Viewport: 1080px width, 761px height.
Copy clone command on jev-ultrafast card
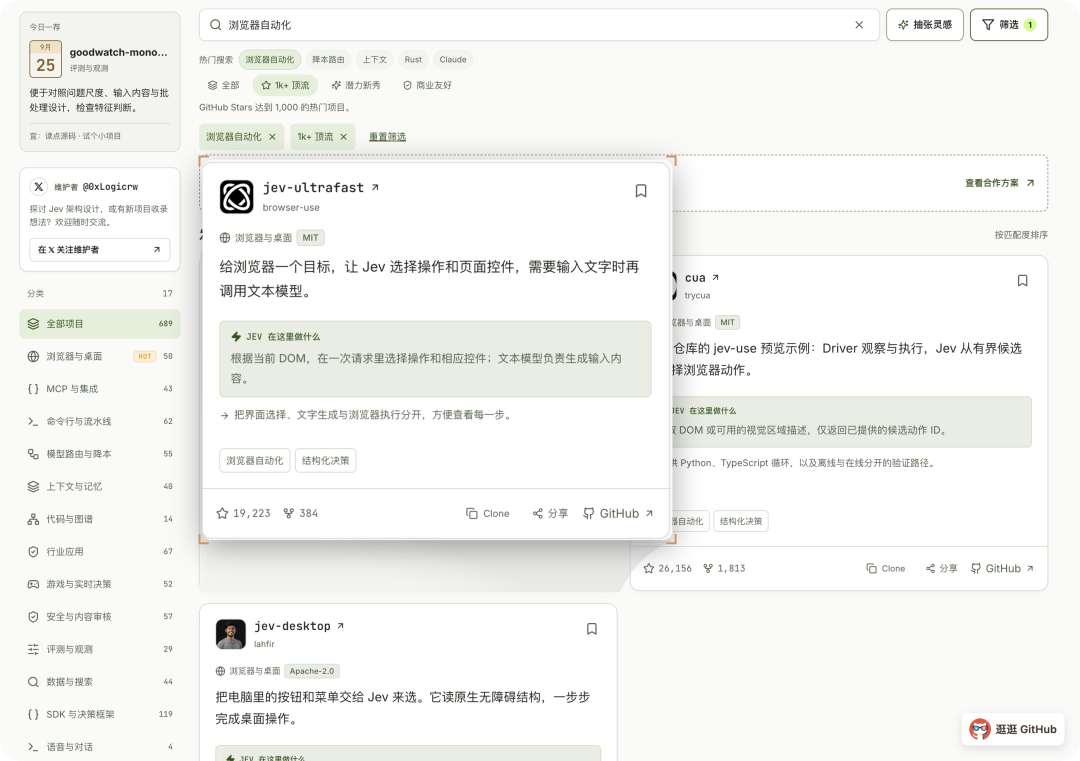[x=488, y=514]
